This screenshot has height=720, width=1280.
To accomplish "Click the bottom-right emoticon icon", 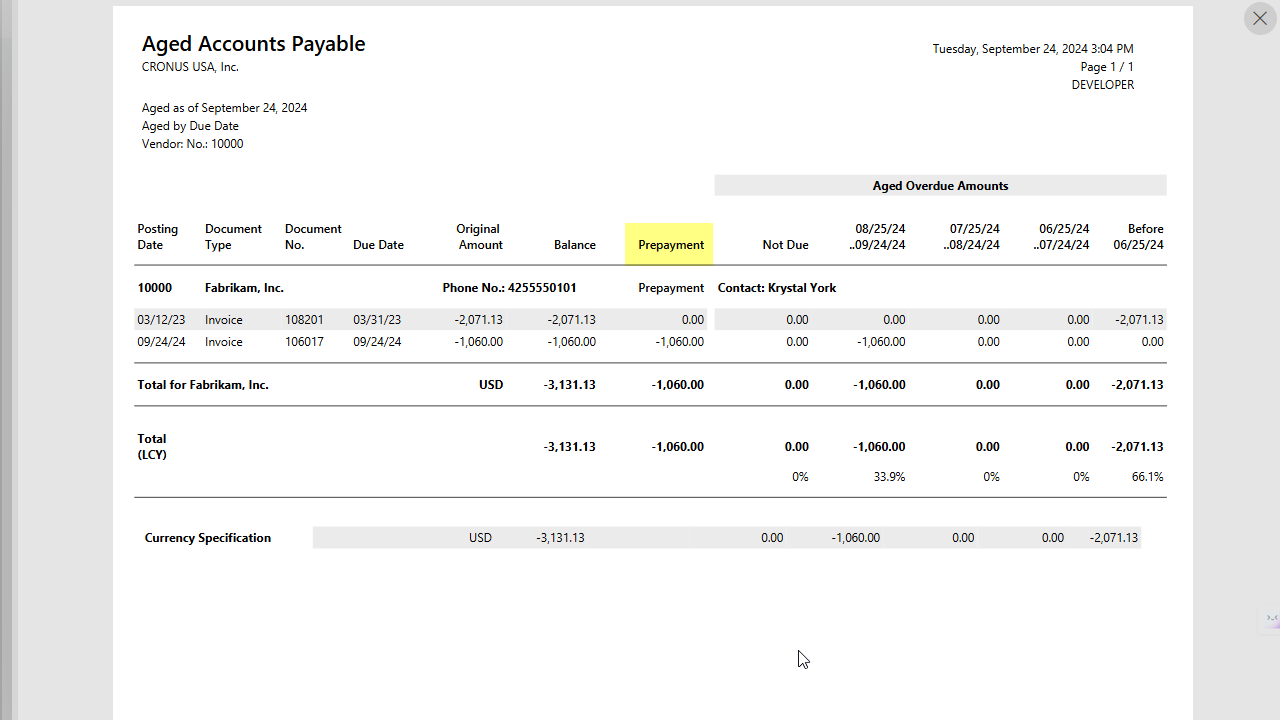I will pyautogui.click(x=1272, y=618).
